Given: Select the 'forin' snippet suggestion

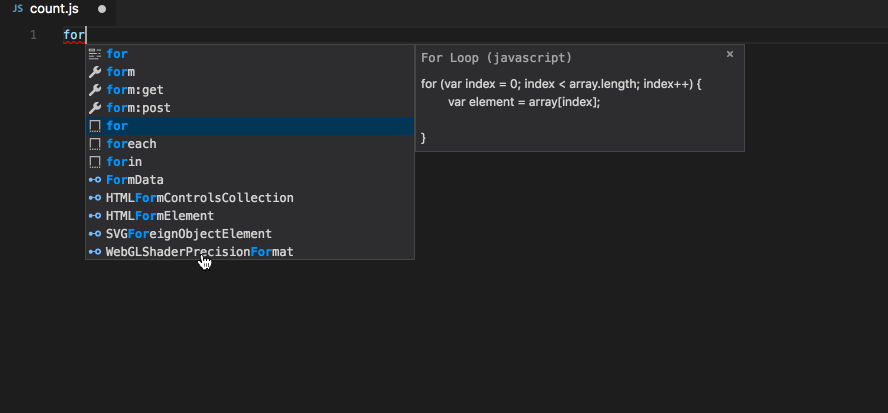Looking at the screenshot, I should click(x=250, y=162).
